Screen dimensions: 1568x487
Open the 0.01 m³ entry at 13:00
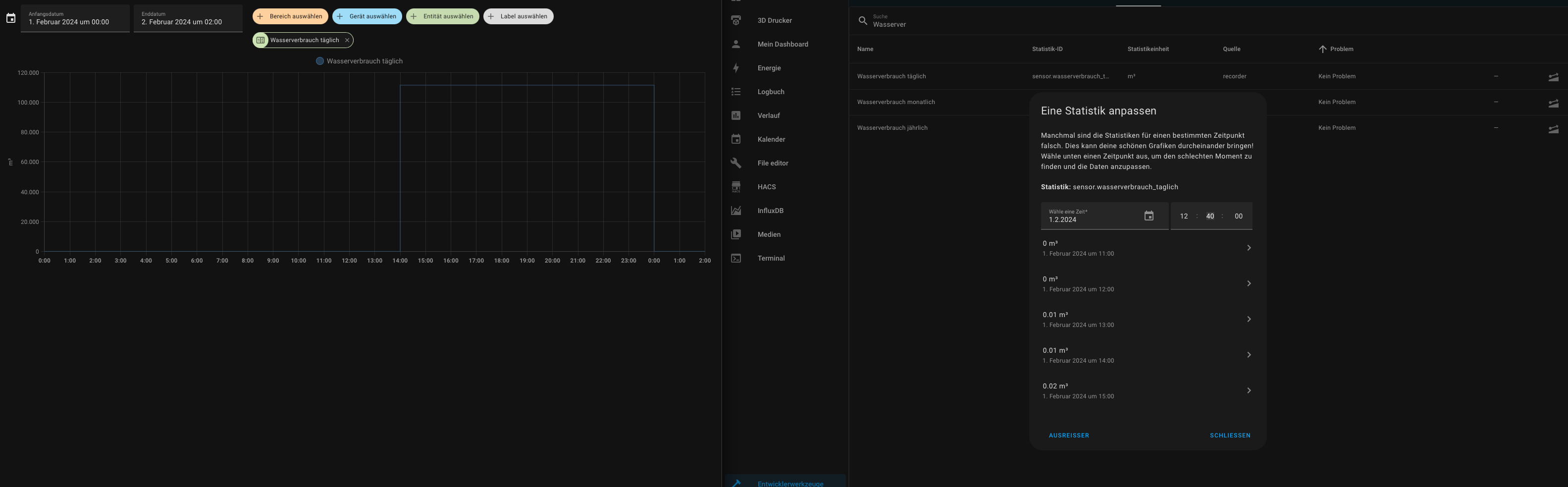click(1146, 320)
